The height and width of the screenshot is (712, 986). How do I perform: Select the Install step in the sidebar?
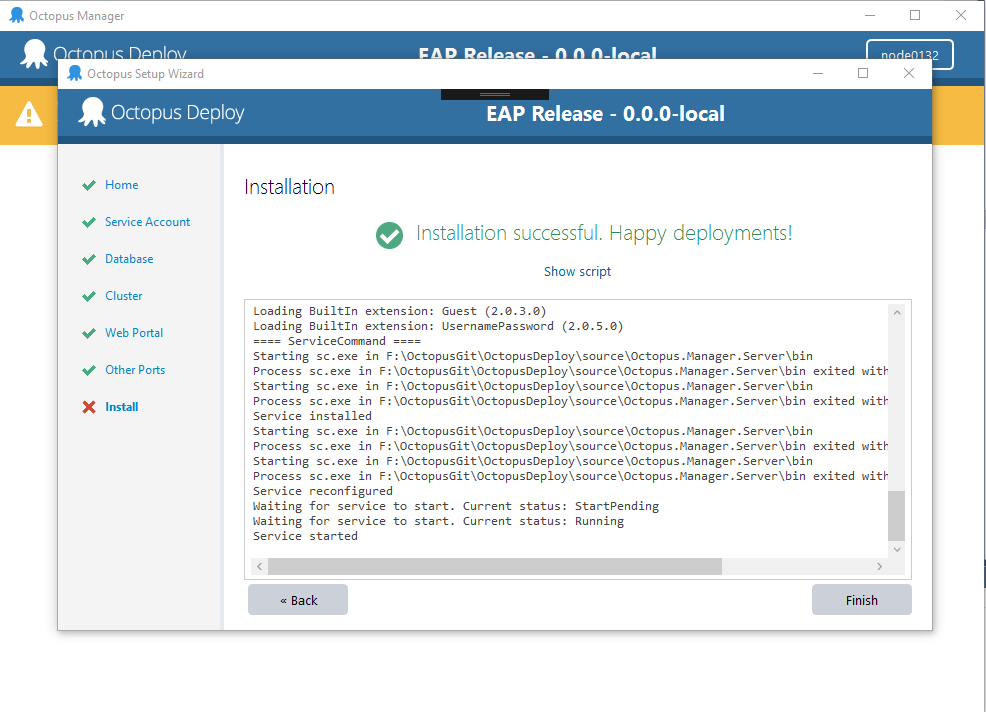coord(122,406)
